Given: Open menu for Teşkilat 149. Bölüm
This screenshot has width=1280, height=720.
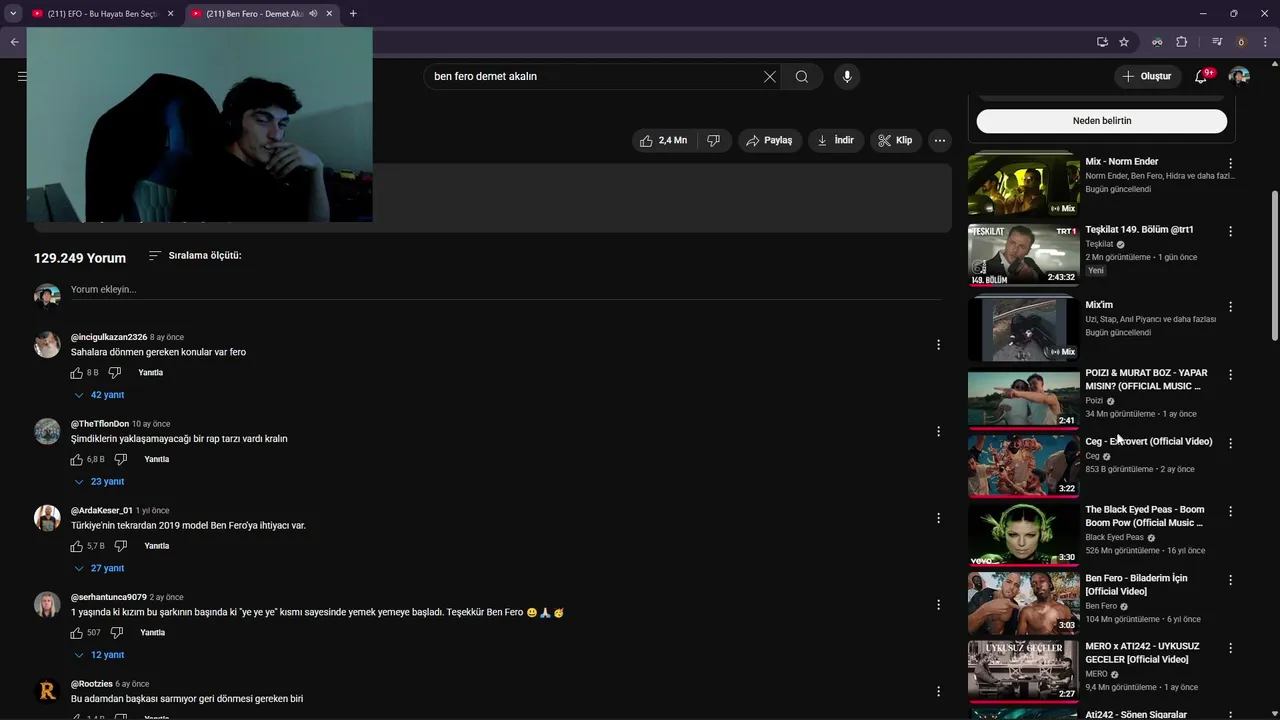Looking at the screenshot, I should pos(1230,232).
